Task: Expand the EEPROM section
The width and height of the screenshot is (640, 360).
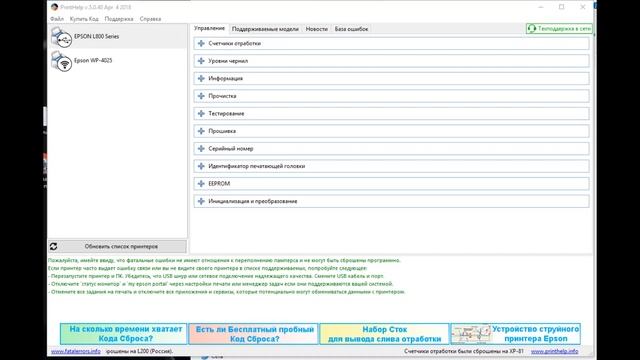Action: [x=391, y=184]
